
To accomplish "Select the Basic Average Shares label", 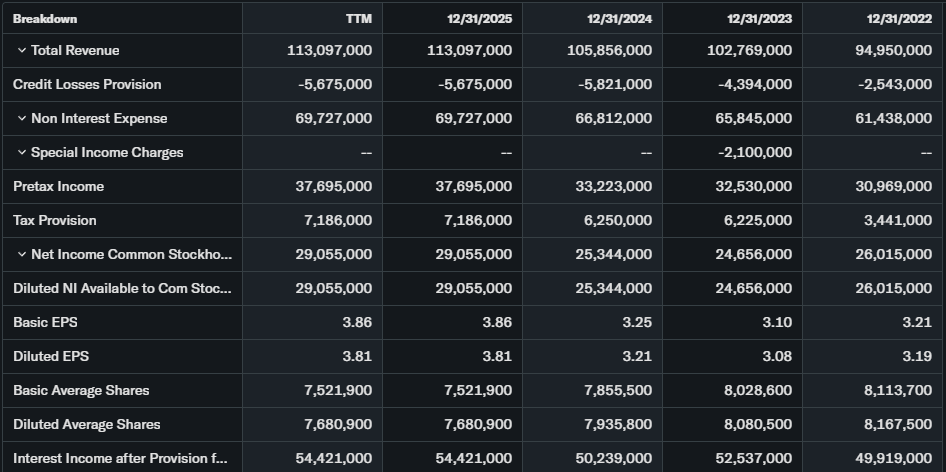I will [x=81, y=391].
